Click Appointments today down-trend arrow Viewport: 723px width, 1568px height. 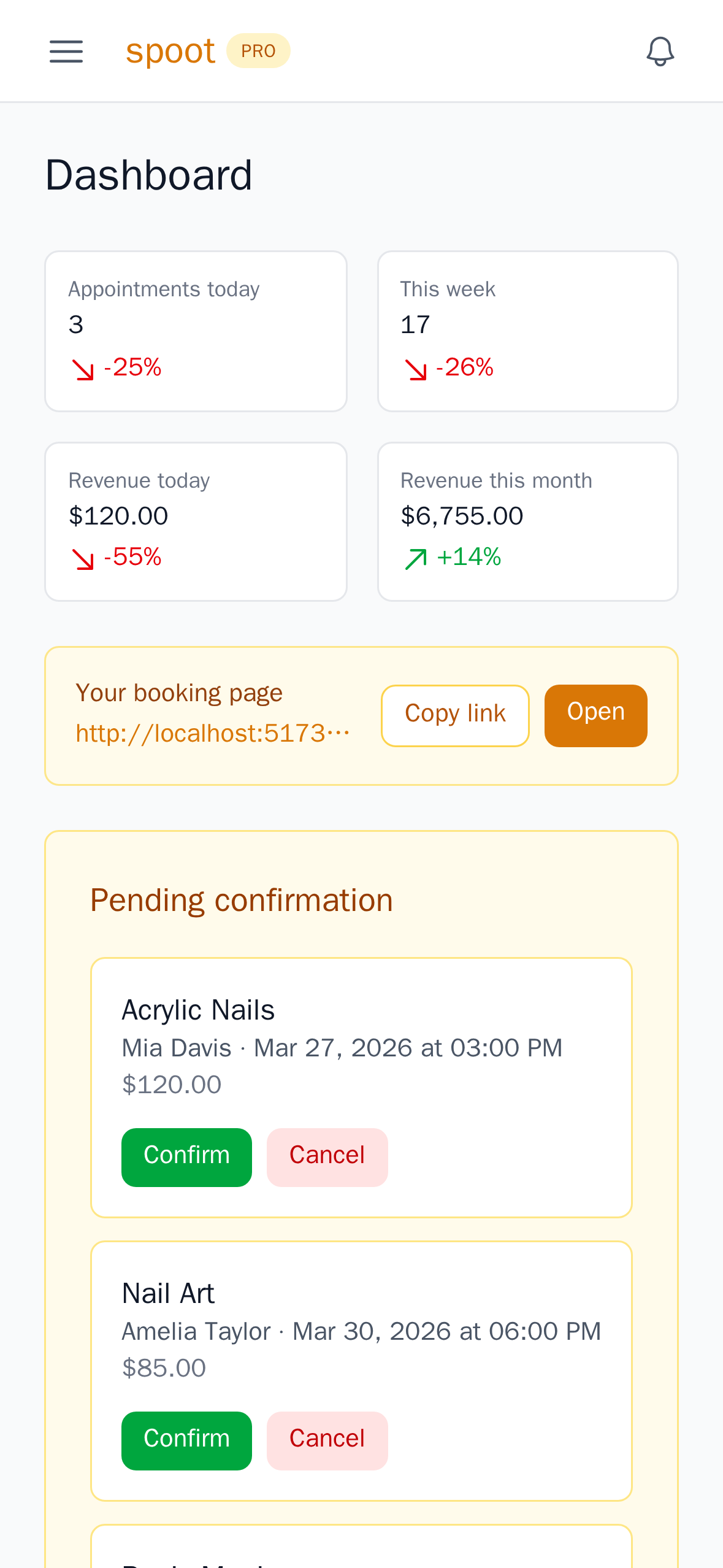pyautogui.click(x=83, y=370)
